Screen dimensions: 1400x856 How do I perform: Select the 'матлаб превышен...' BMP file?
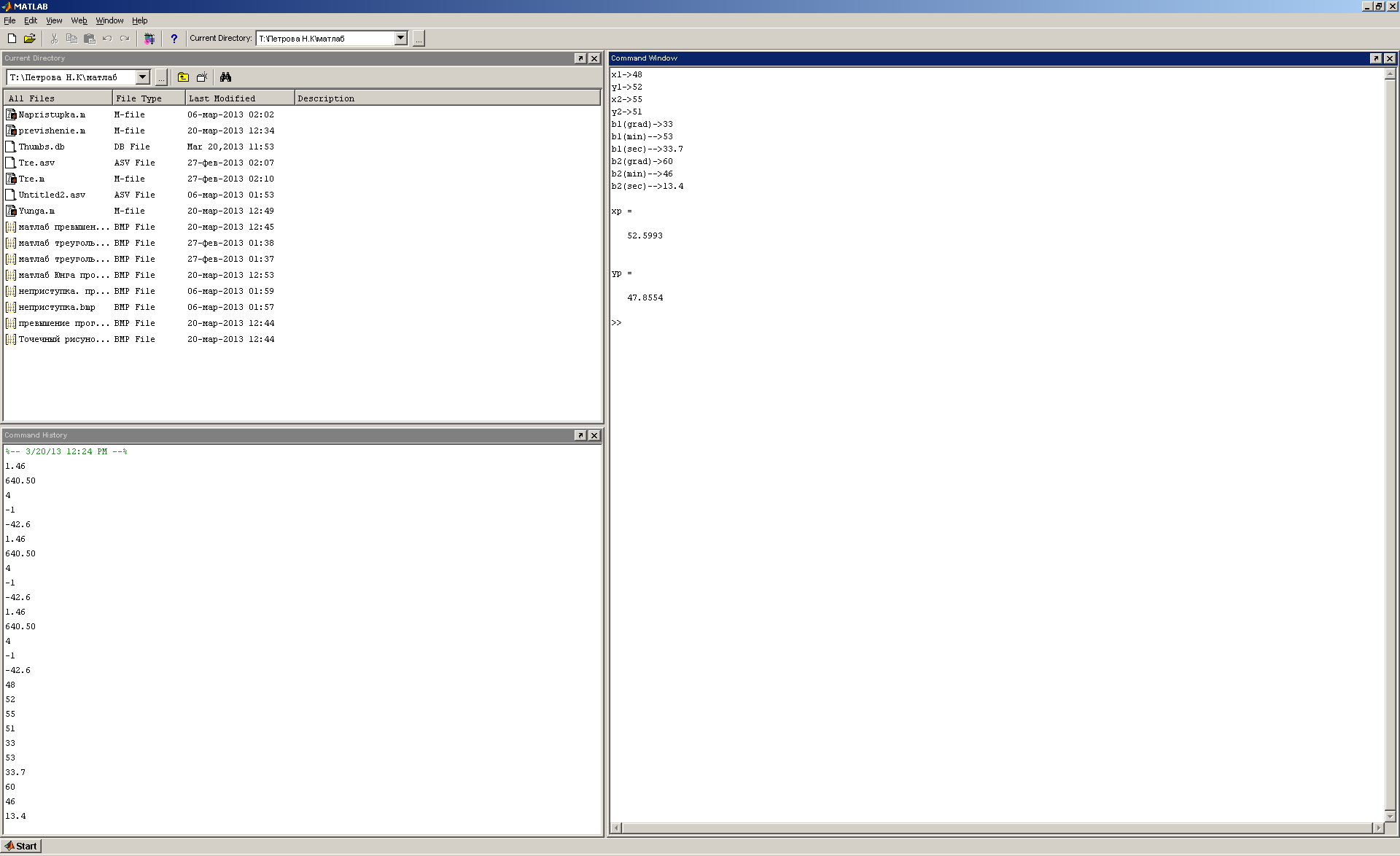(x=64, y=227)
